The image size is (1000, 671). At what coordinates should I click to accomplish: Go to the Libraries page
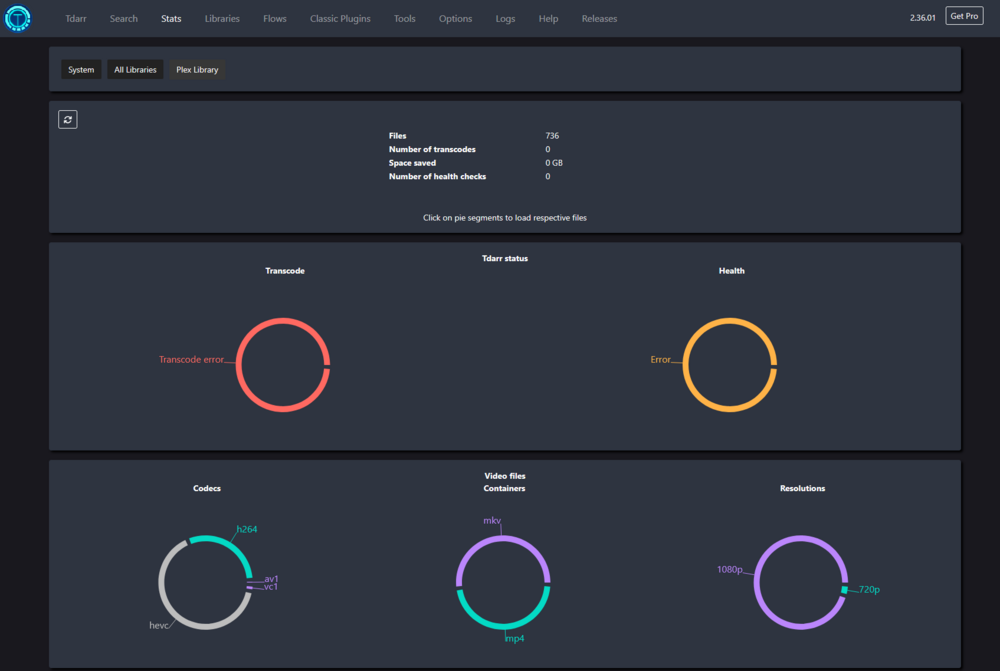[x=222, y=18]
